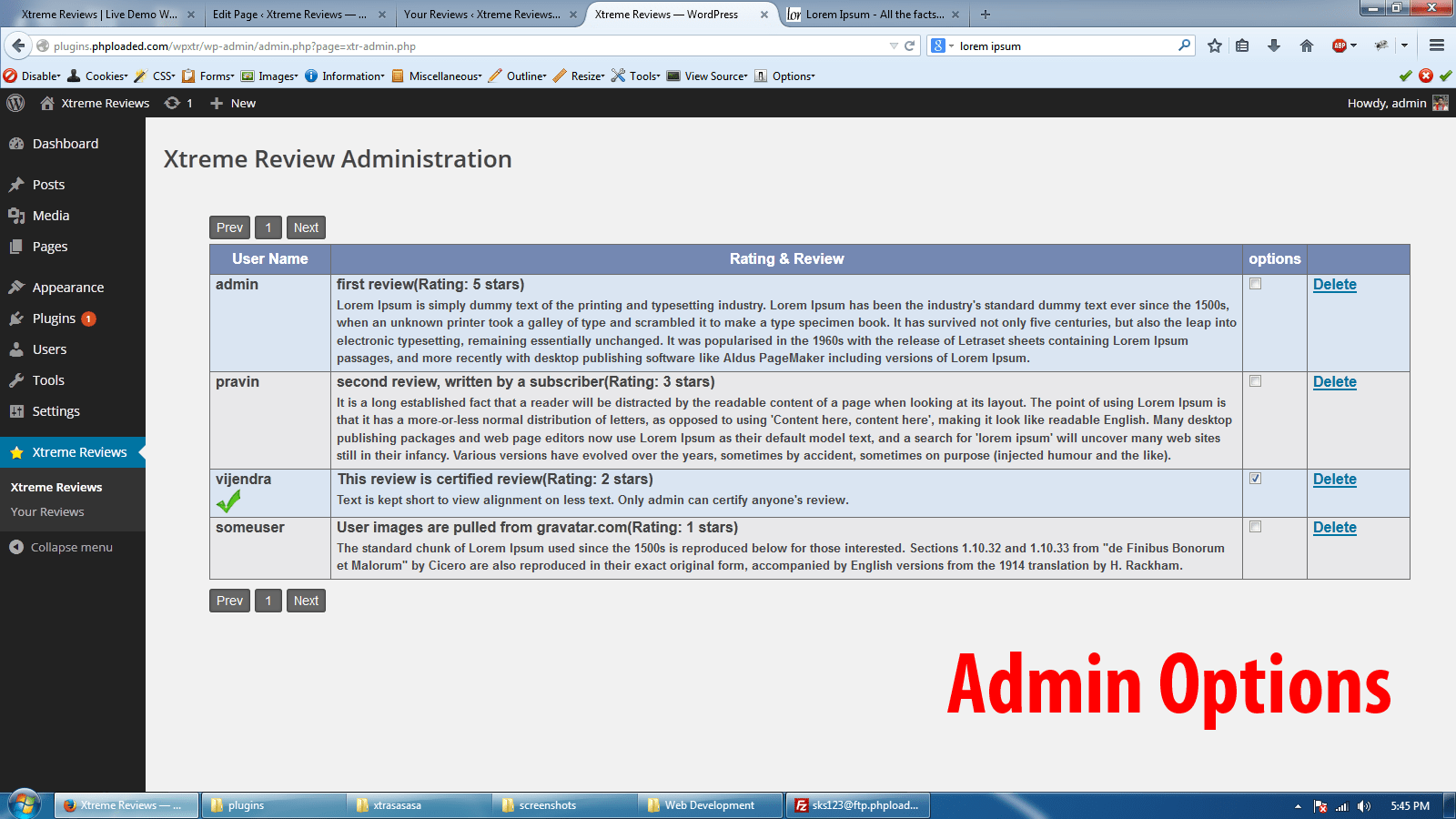The height and width of the screenshot is (819, 1456).
Task: Expand the Information dropdown
Action: [x=345, y=76]
